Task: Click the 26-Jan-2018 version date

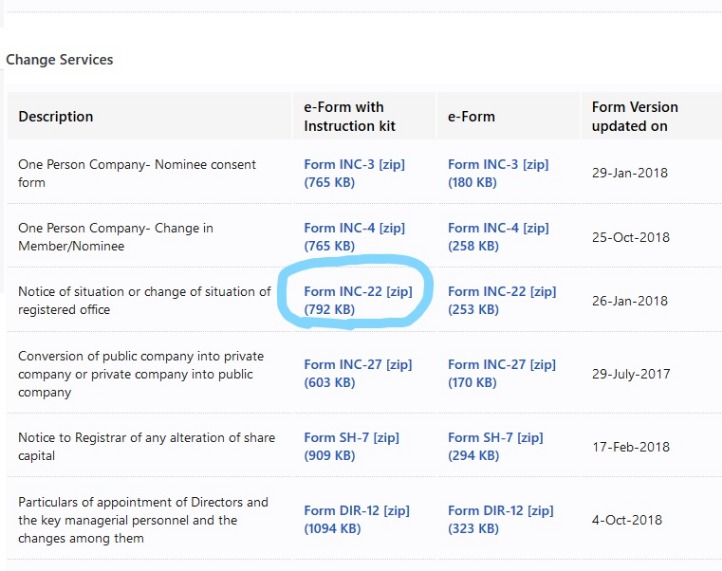Action: pos(629,301)
